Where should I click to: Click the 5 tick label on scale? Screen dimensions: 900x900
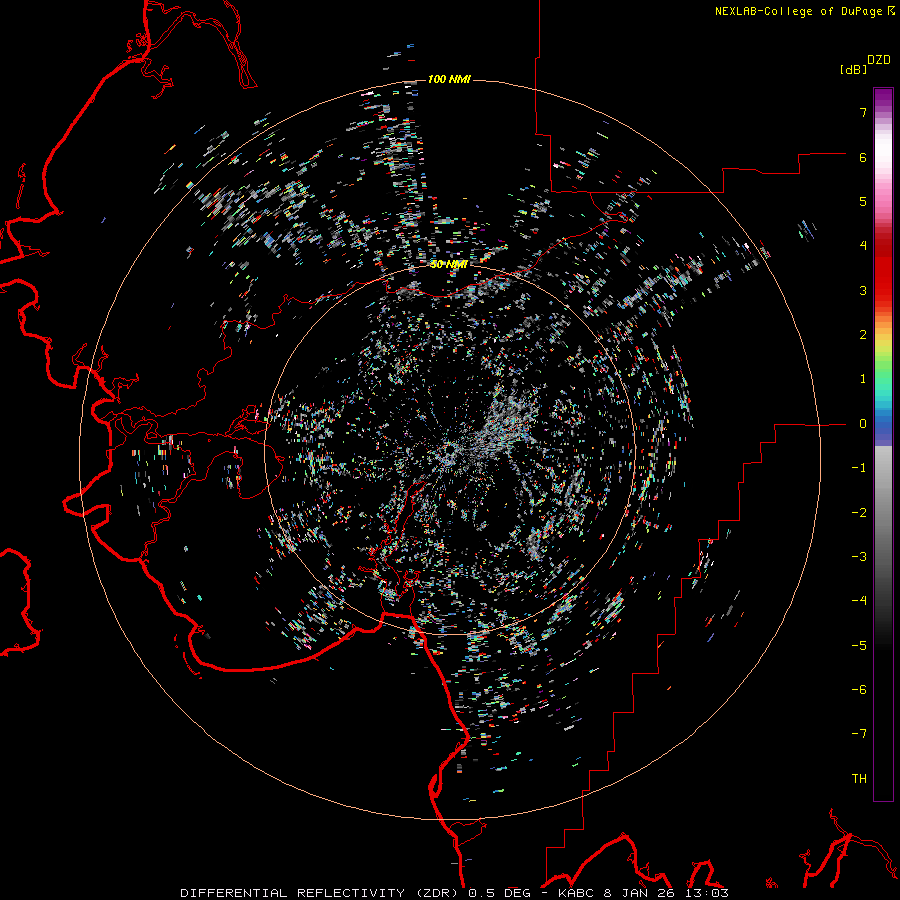[863, 201]
